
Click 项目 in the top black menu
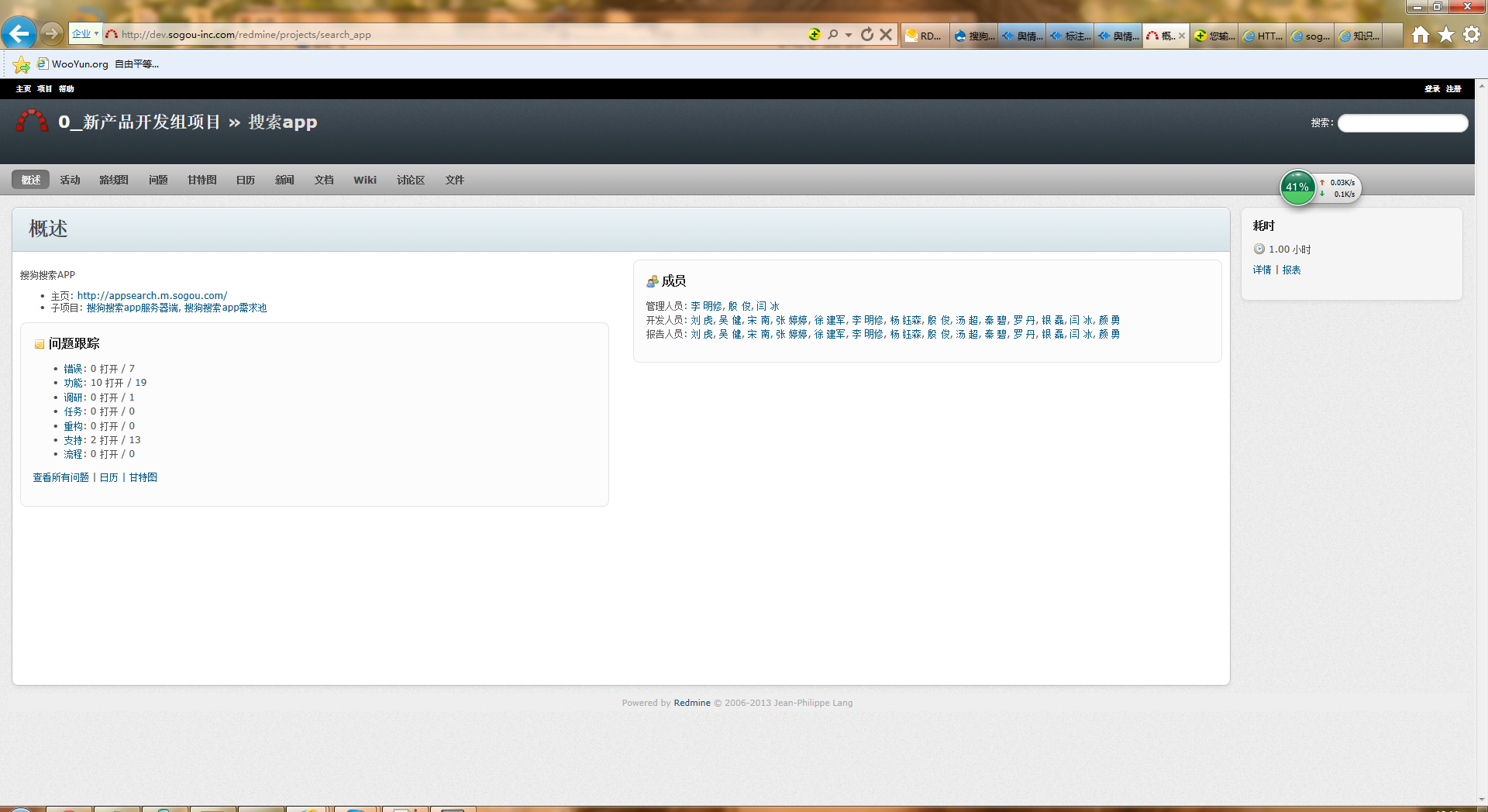(x=45, y=89)
